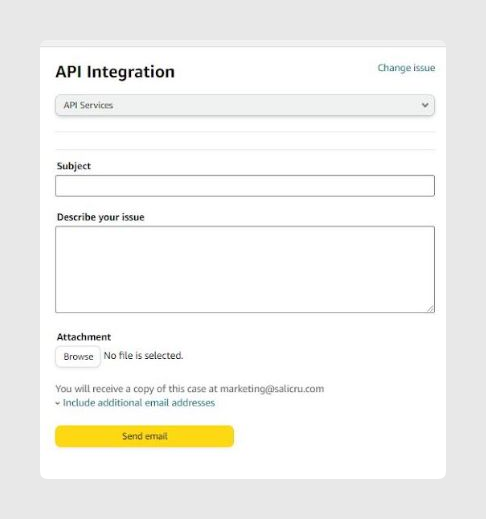Click inside the Describe your issue text area

point(245,269)
